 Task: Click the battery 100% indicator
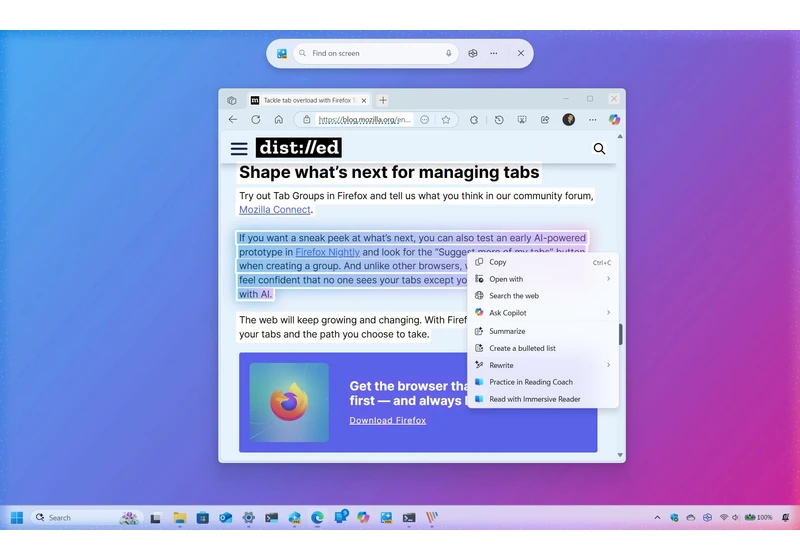pos(759,518)
